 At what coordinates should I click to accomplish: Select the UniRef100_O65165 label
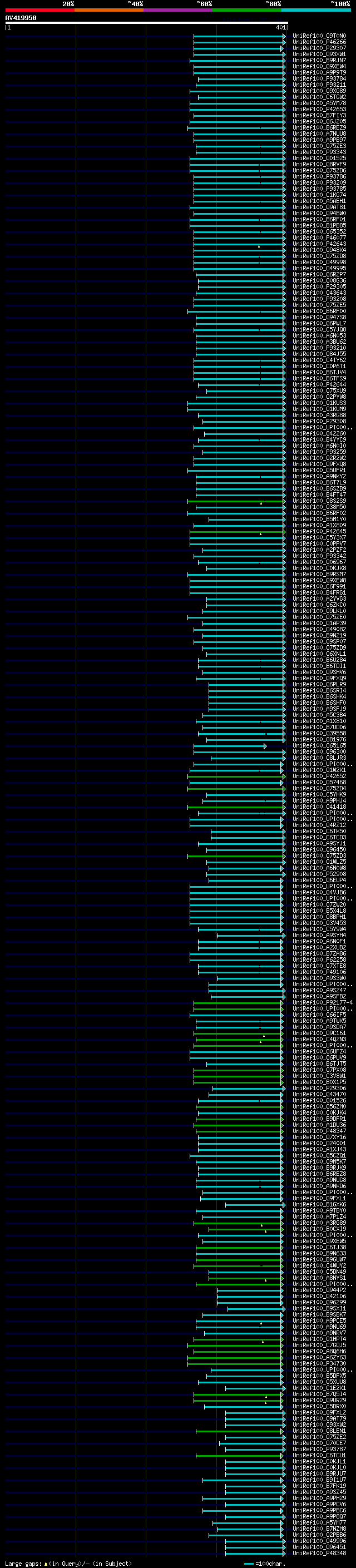coord(319,746)
